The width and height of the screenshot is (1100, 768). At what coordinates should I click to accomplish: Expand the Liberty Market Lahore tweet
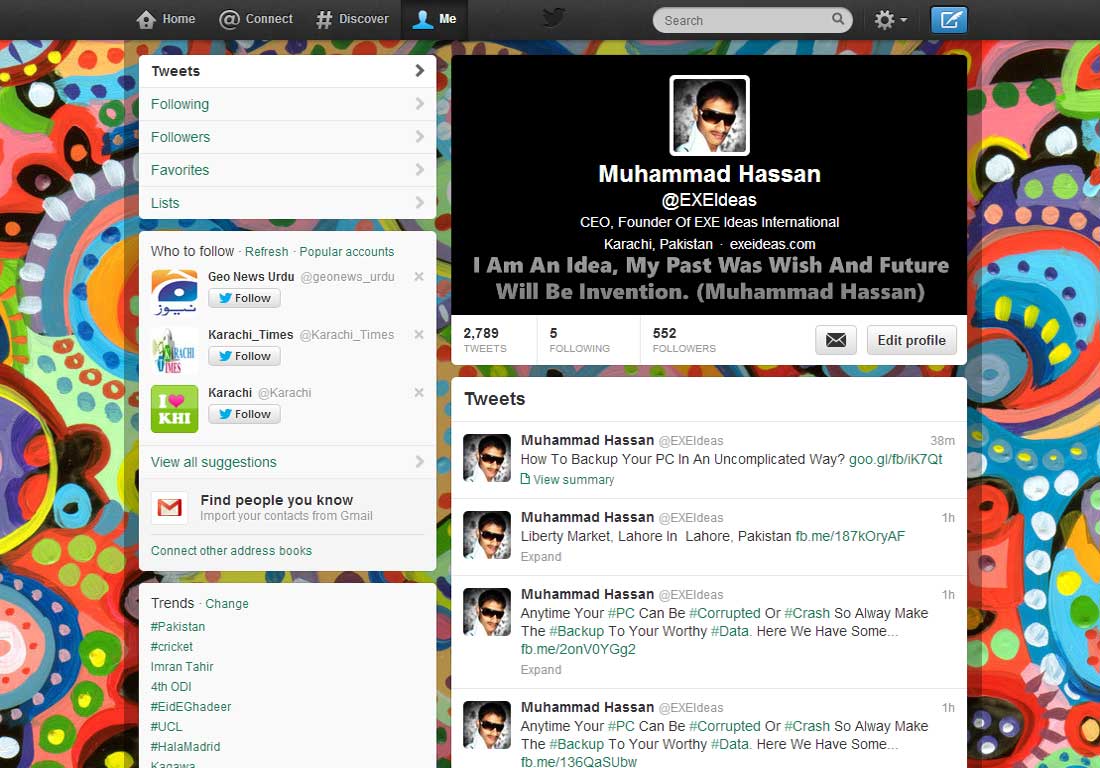(541, 557)
